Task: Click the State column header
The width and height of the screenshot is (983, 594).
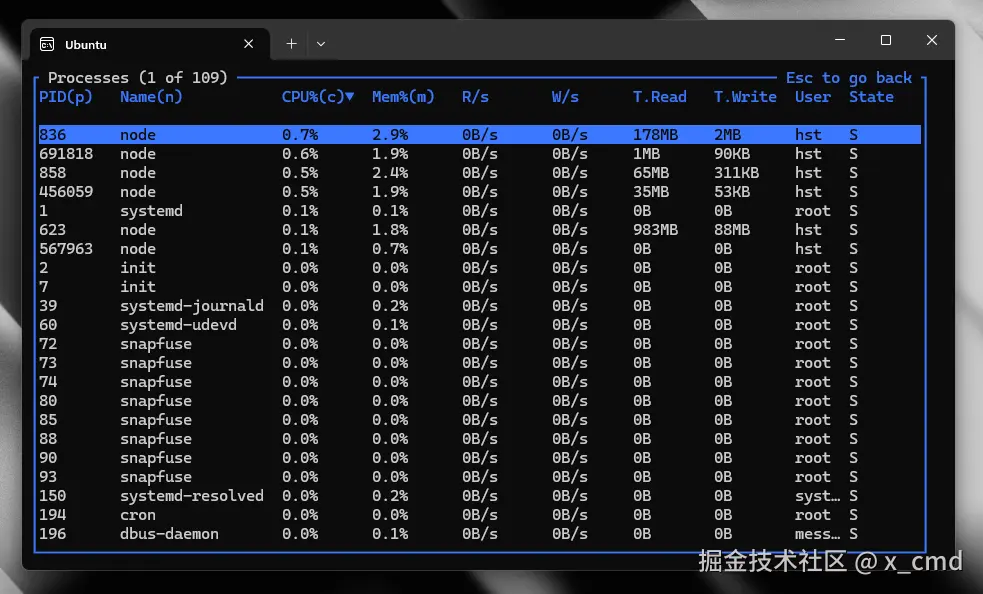Action: [871, 97]
